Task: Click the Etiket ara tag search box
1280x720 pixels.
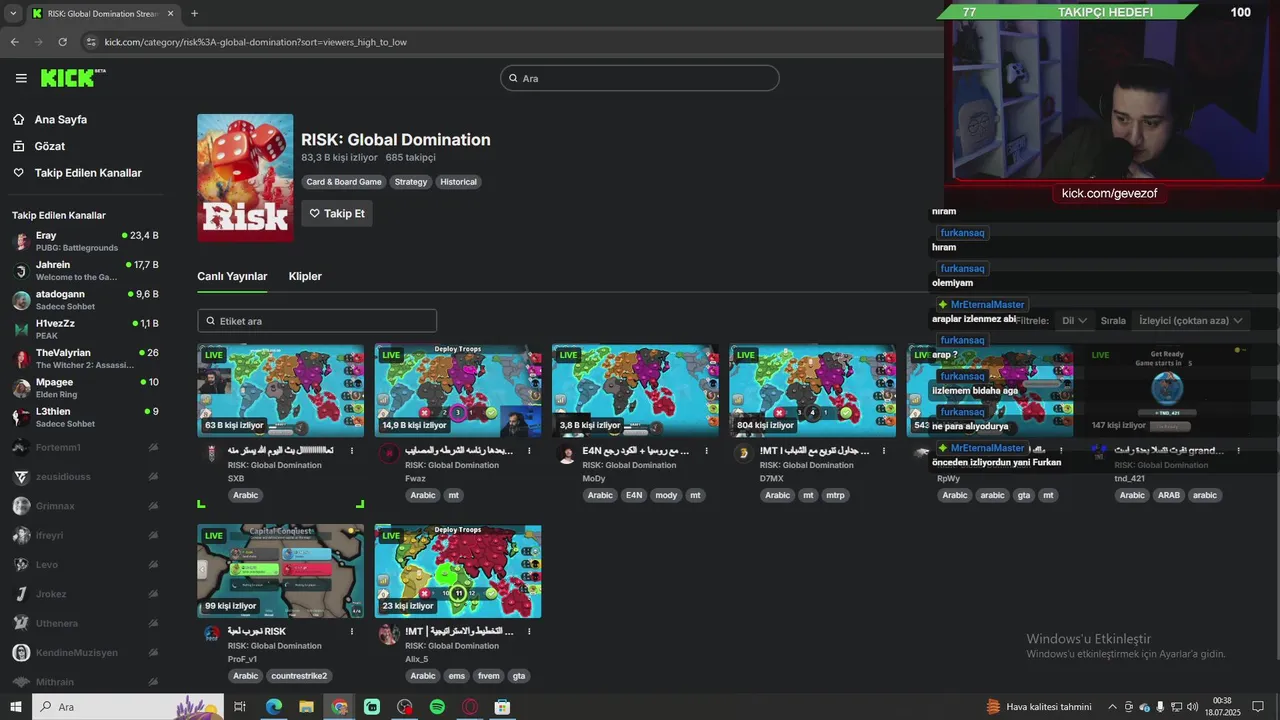Action: click(x=317, y=321)
